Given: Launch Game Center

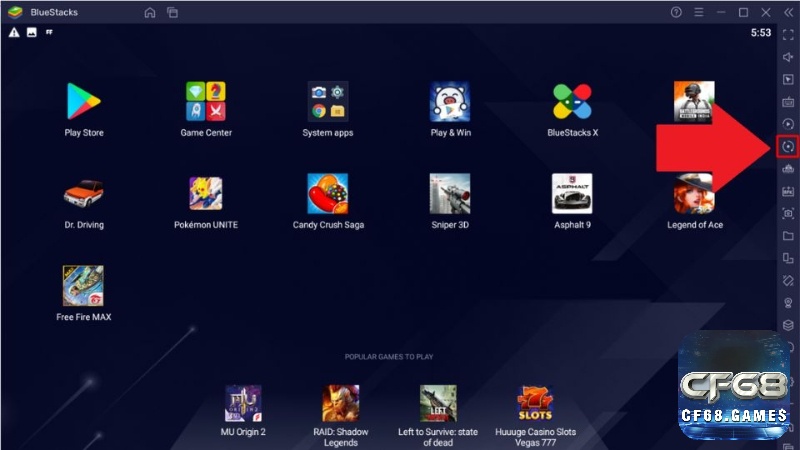Looking at the screenshot, I should click(206, 101).
